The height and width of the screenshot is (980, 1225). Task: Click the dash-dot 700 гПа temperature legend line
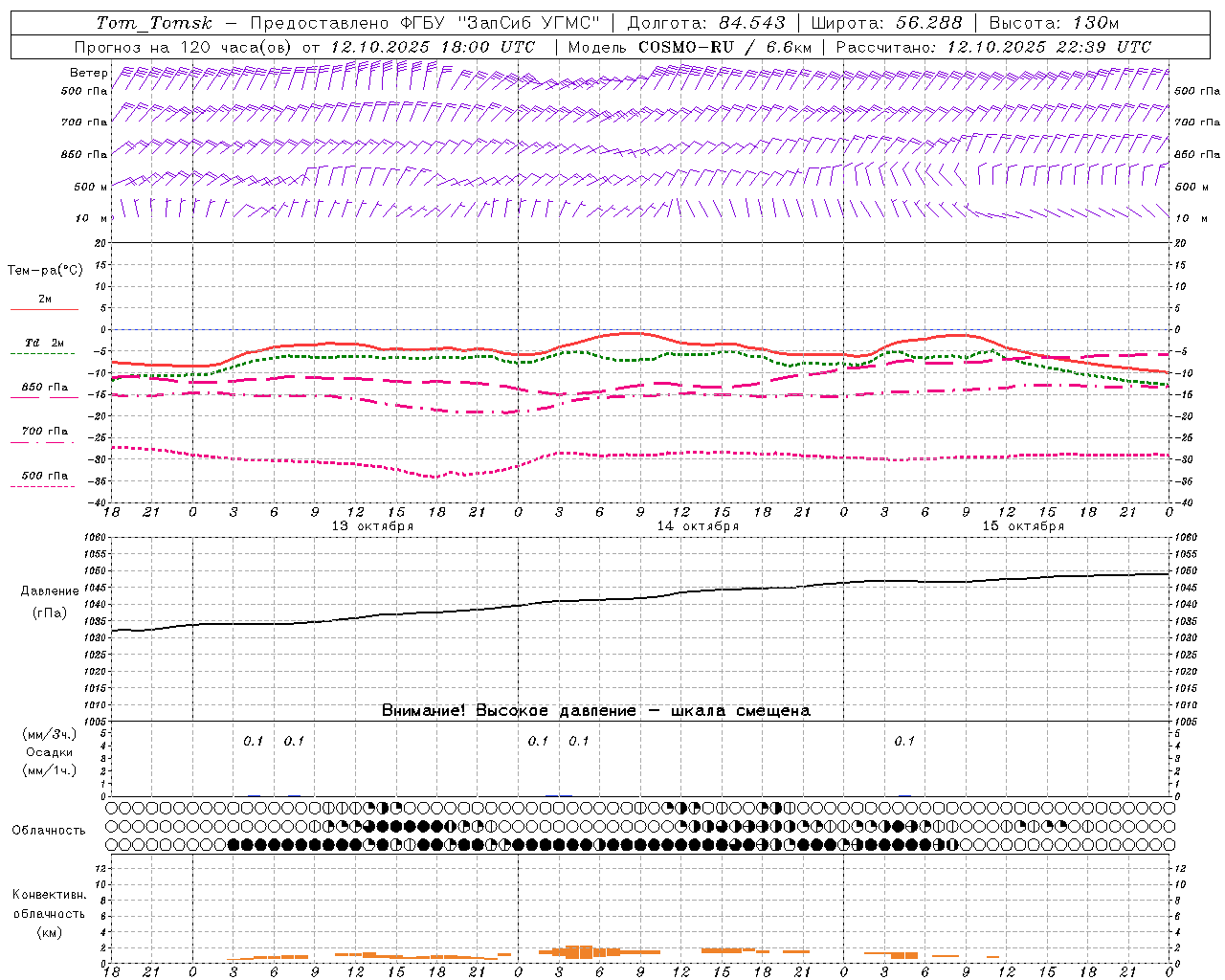[44, 442]
